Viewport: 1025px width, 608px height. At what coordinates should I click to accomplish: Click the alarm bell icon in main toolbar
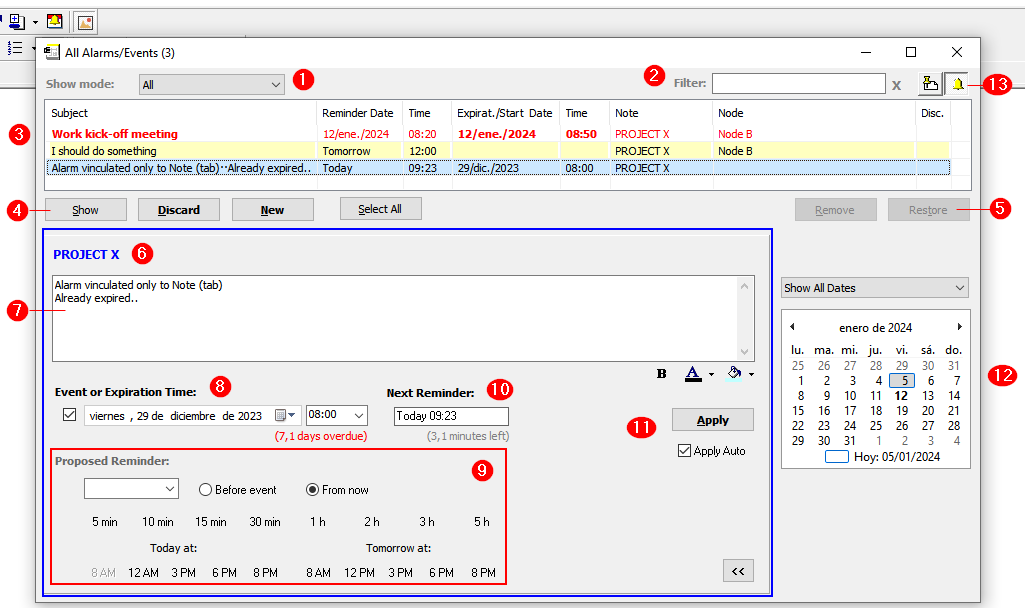(x=54, y=21)
